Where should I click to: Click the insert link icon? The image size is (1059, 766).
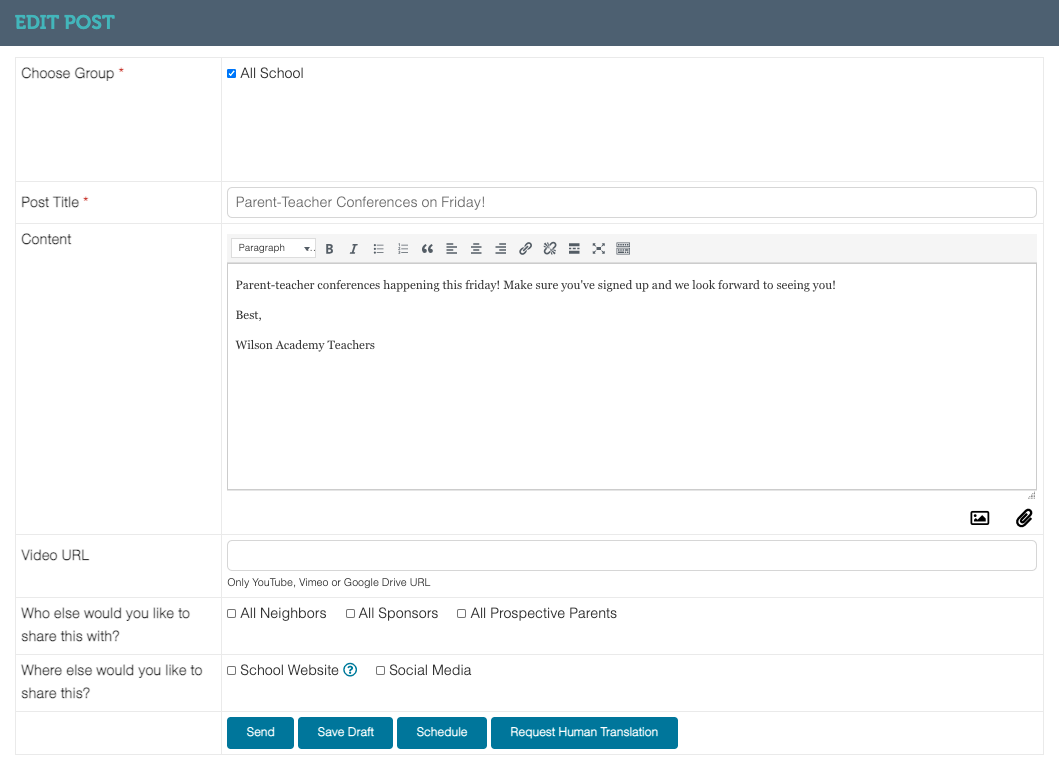click(525, 249)
